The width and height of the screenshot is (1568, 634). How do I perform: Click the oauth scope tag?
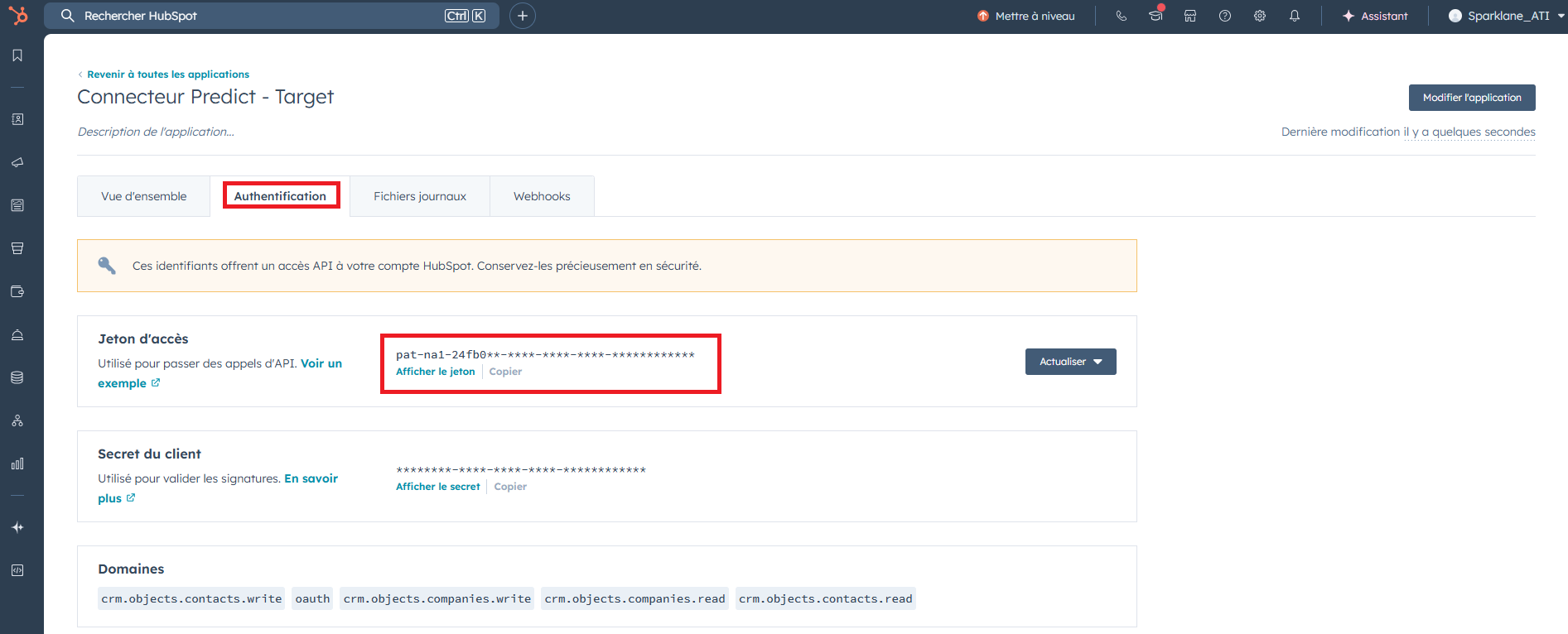tap(312, 598)
